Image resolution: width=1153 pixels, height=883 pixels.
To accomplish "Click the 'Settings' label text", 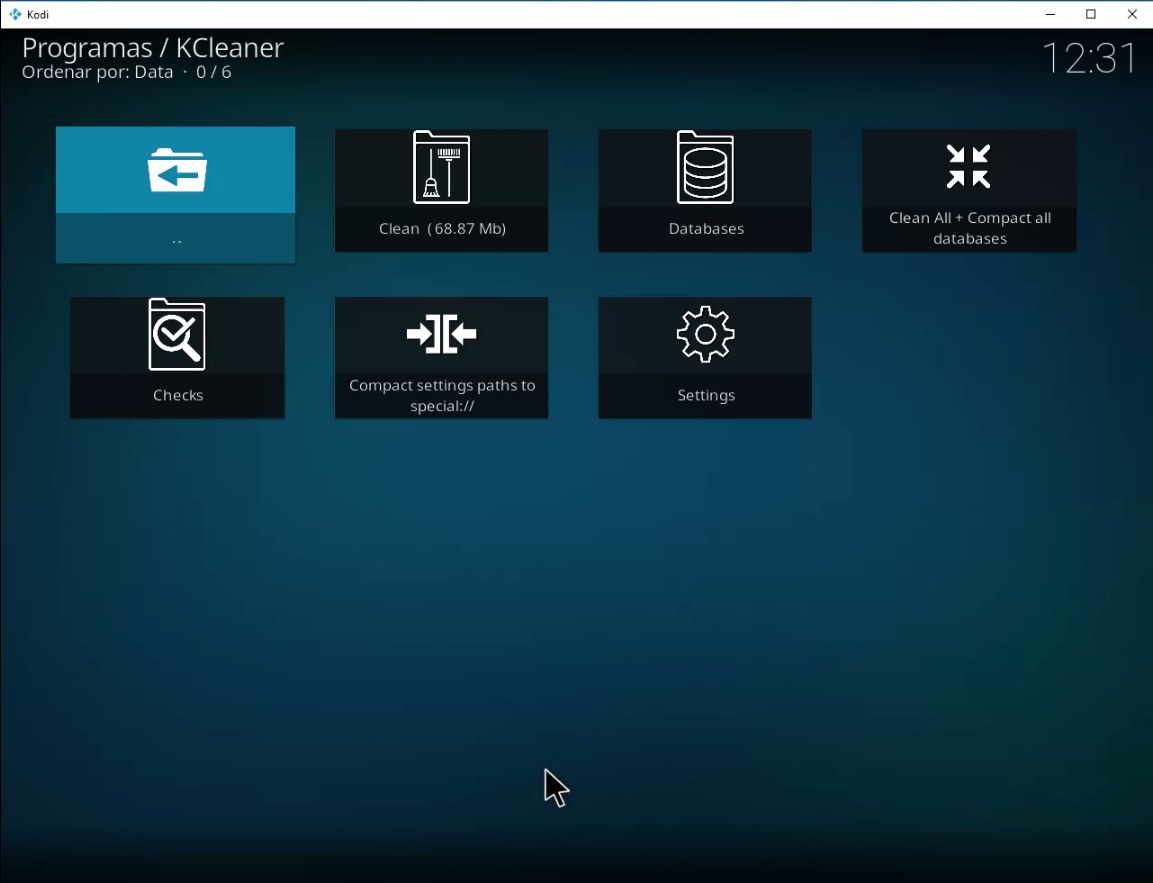I will [706, 395].
